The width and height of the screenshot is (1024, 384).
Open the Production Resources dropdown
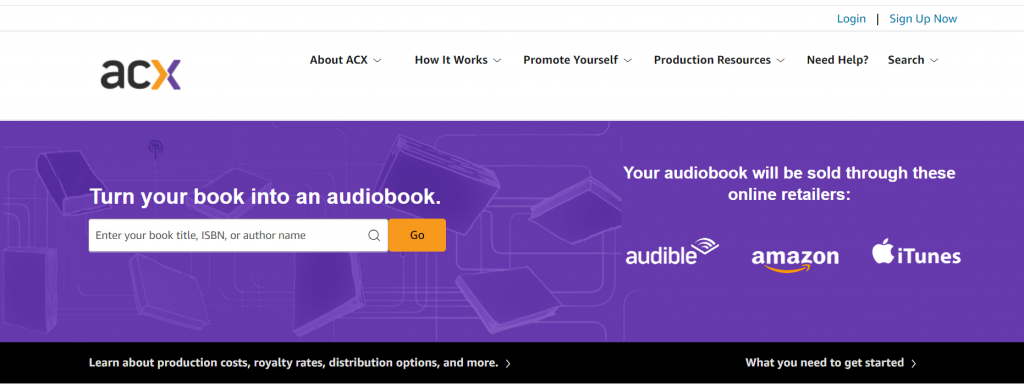pos(719,60)
